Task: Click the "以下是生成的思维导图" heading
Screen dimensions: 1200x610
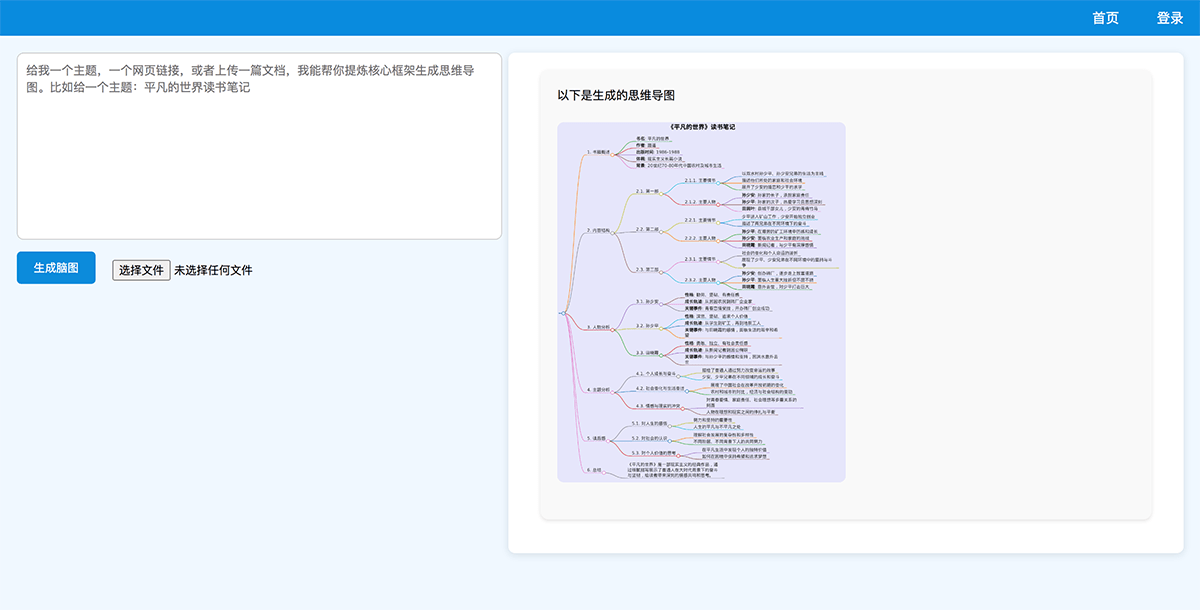Action: pyautogui.click(x=616, y=95)
